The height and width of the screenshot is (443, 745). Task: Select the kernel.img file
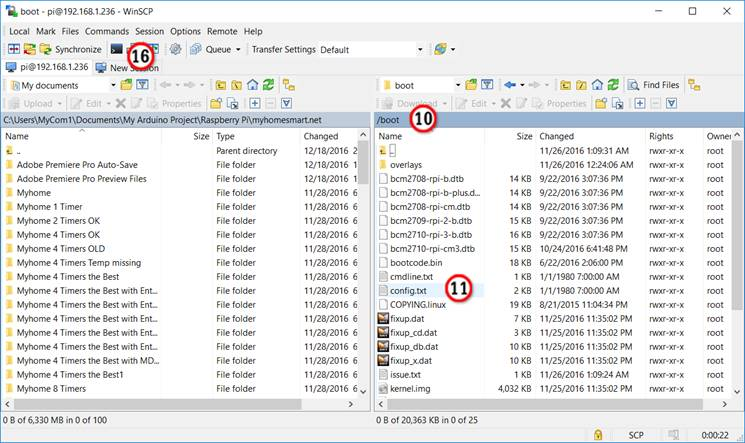tap(410, 389)
